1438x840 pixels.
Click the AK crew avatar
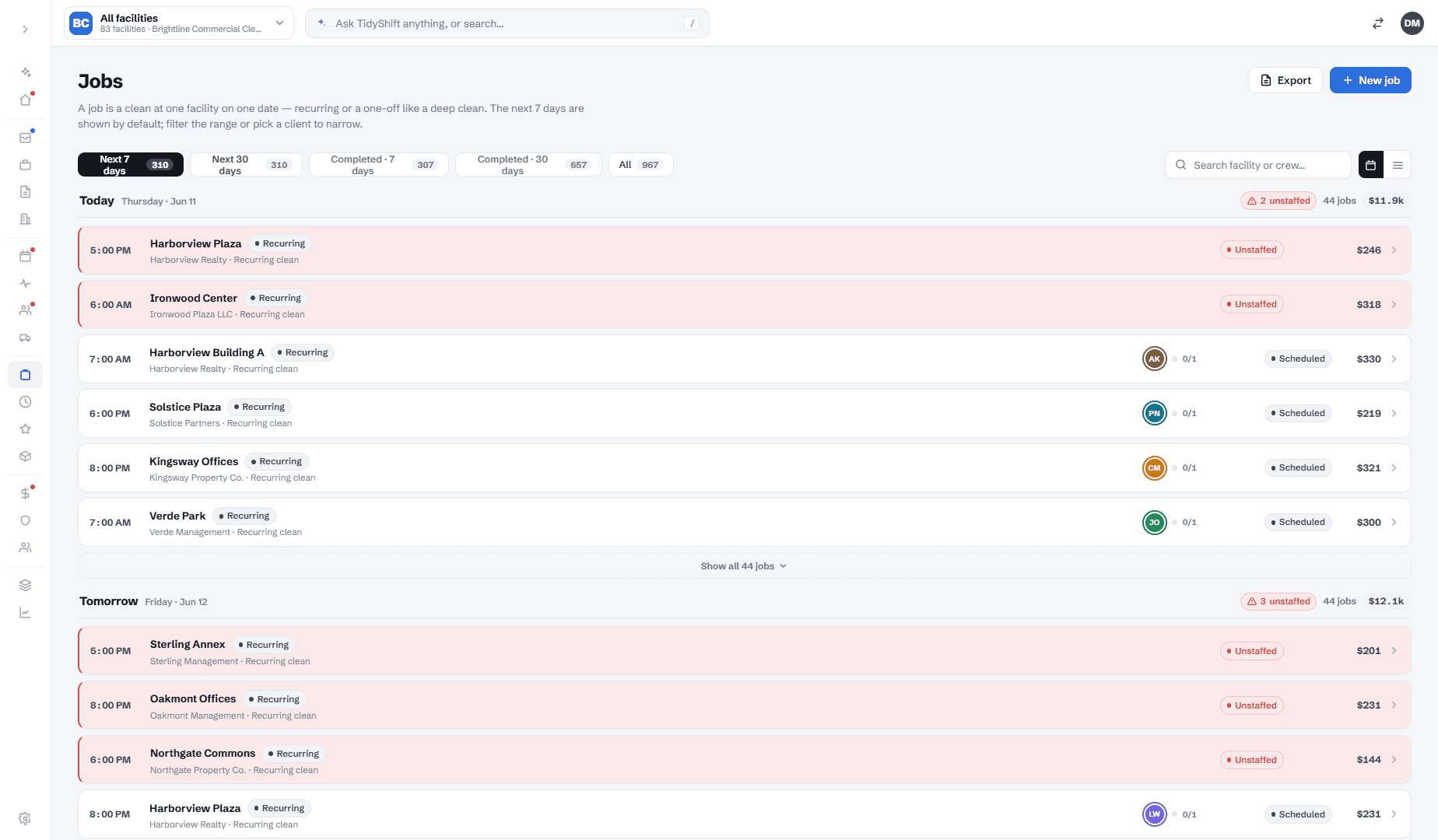pos(1154,359)
